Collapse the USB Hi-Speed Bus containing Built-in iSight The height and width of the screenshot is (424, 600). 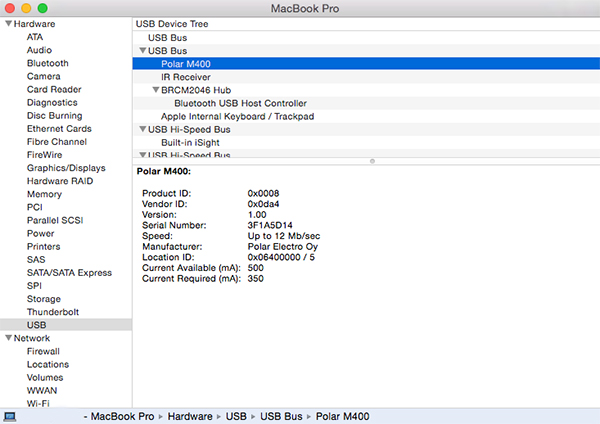click(142, 129)
